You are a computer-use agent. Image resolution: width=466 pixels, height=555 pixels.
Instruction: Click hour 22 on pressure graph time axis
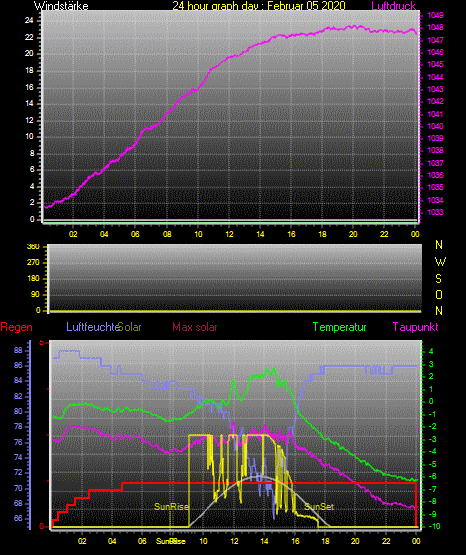[384, 234]
